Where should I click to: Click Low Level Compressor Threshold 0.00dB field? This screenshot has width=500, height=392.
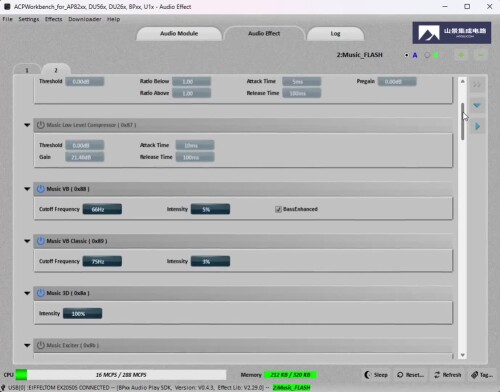(x=85, y=145)
